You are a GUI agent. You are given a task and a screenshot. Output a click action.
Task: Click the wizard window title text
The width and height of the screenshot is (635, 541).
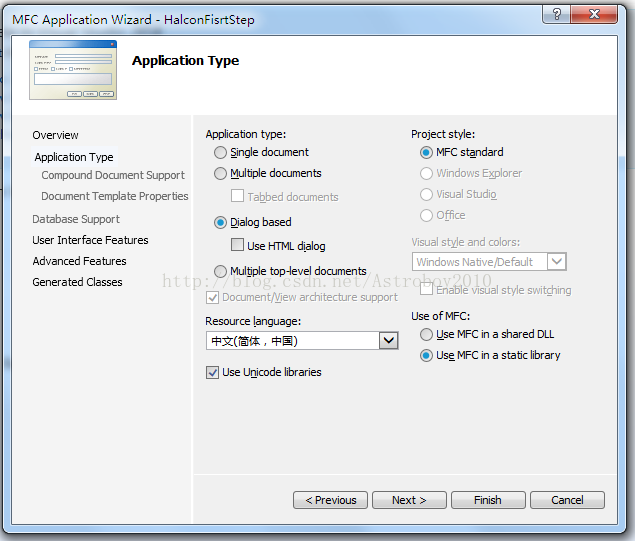coord(133,19)
